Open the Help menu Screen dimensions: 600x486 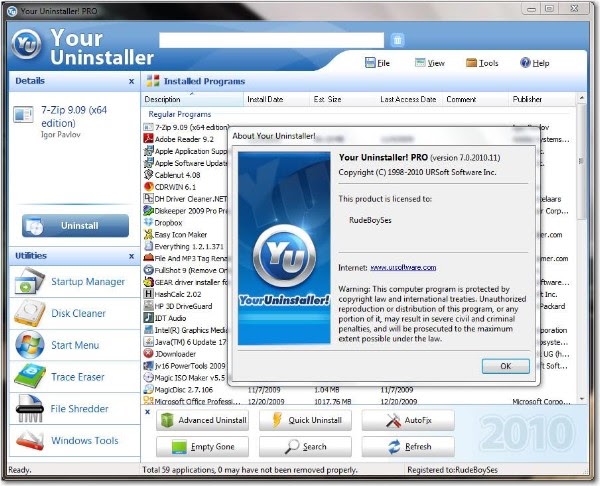coord(535,63)
